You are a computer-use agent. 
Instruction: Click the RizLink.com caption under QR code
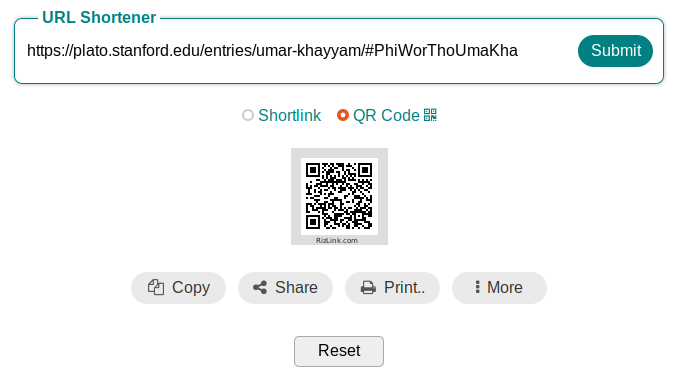(337, 241)
